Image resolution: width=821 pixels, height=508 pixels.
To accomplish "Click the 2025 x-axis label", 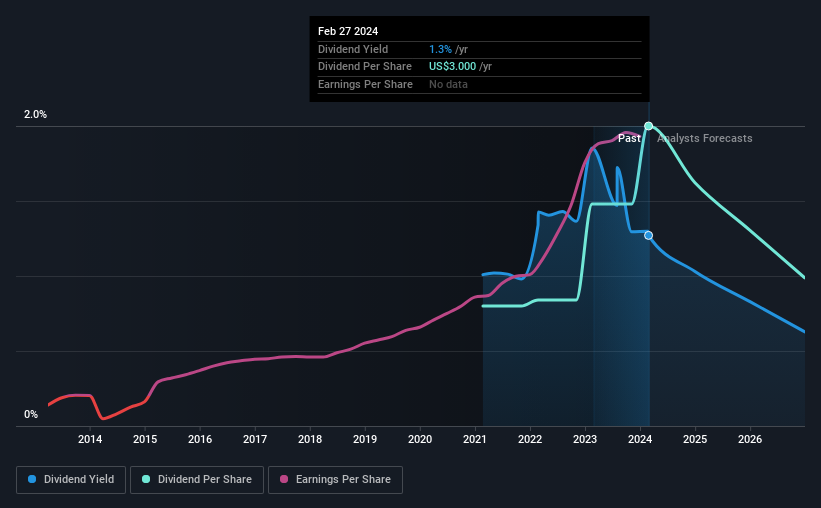I will (x=695, y=439).
